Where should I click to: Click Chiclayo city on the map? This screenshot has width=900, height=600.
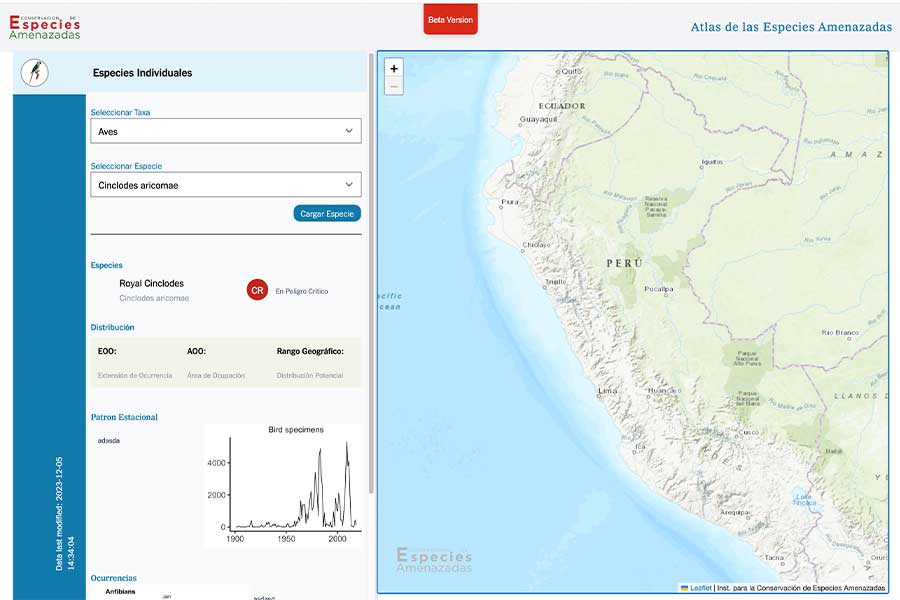tap(536, 245)
